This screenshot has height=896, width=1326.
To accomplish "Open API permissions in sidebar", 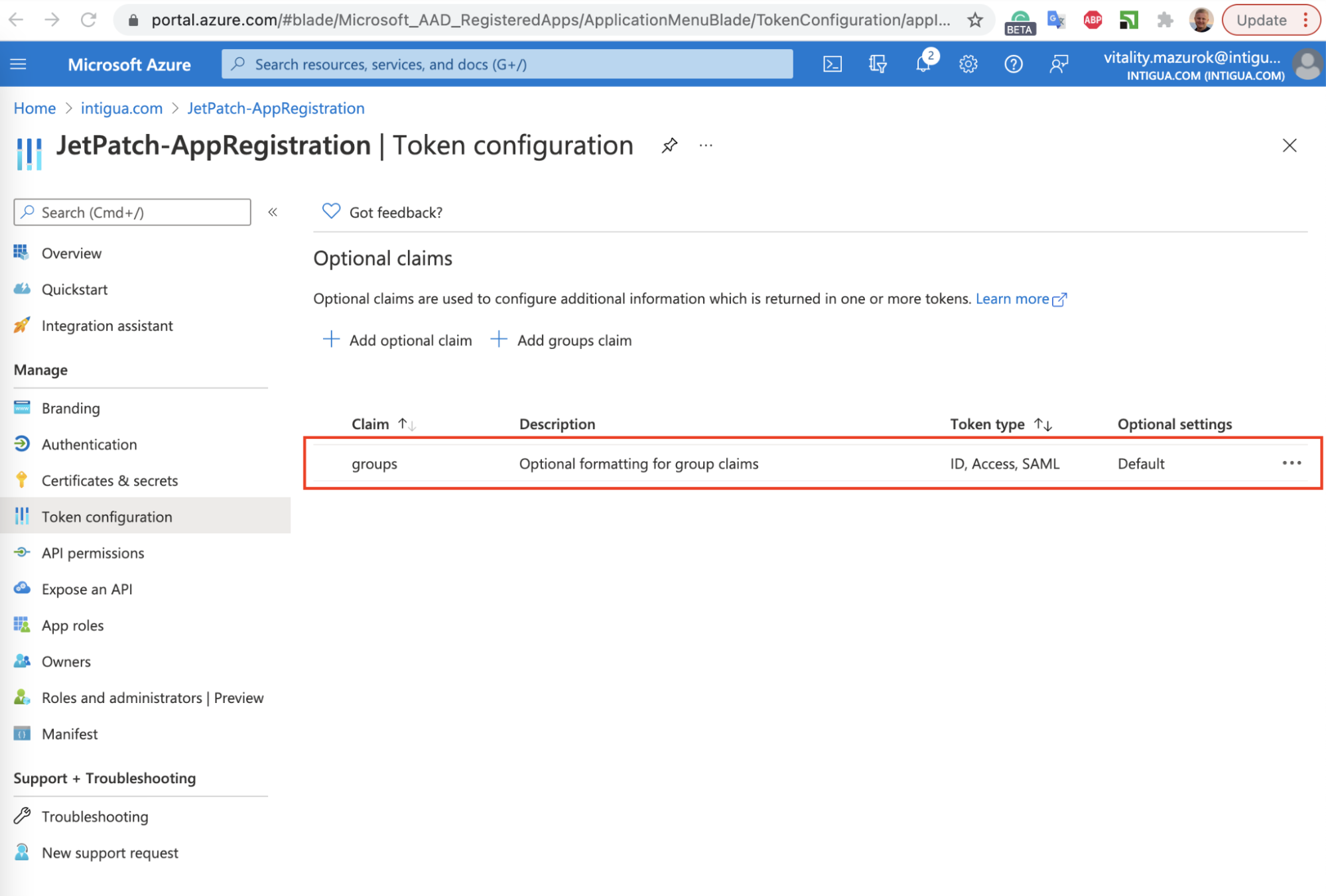I will point(93,553).
